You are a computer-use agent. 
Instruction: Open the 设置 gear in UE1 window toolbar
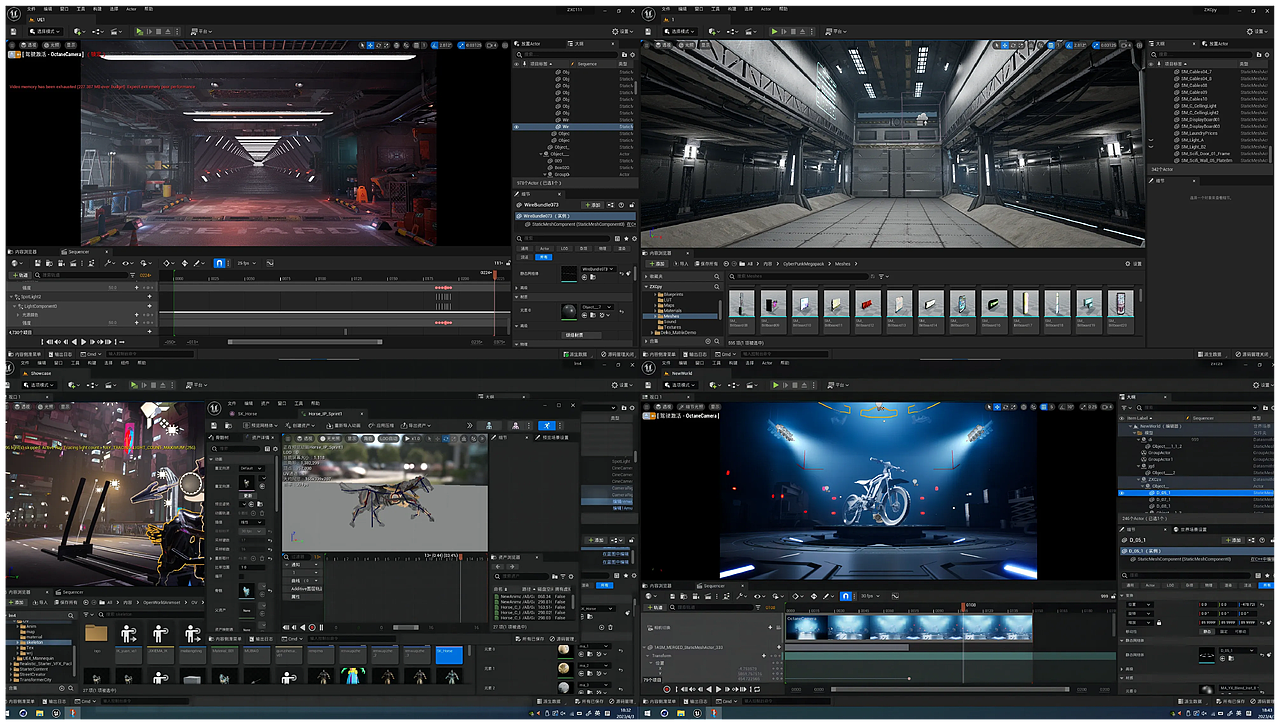pos(623,31)
